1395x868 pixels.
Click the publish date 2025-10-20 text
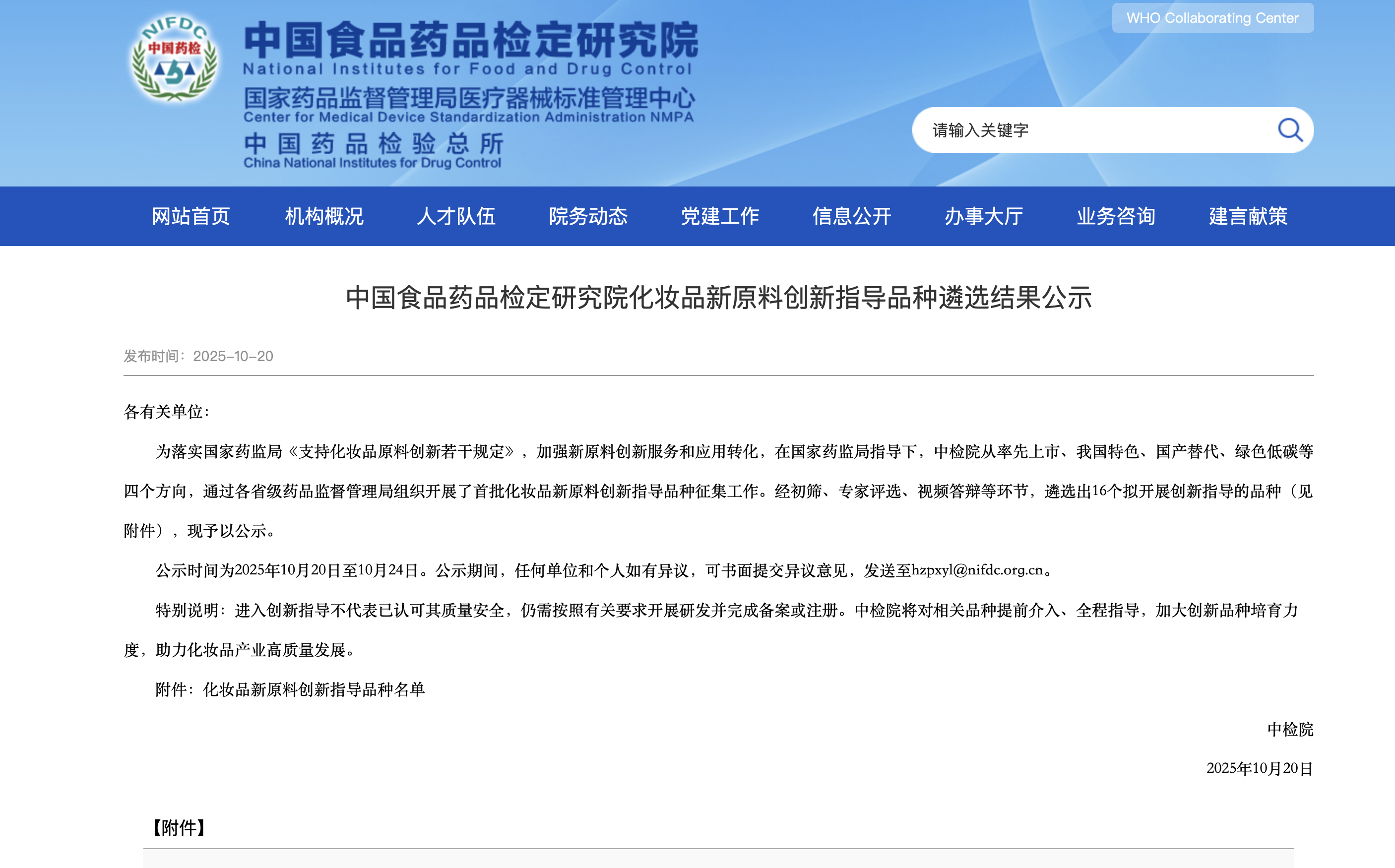(x=197, y=356)
